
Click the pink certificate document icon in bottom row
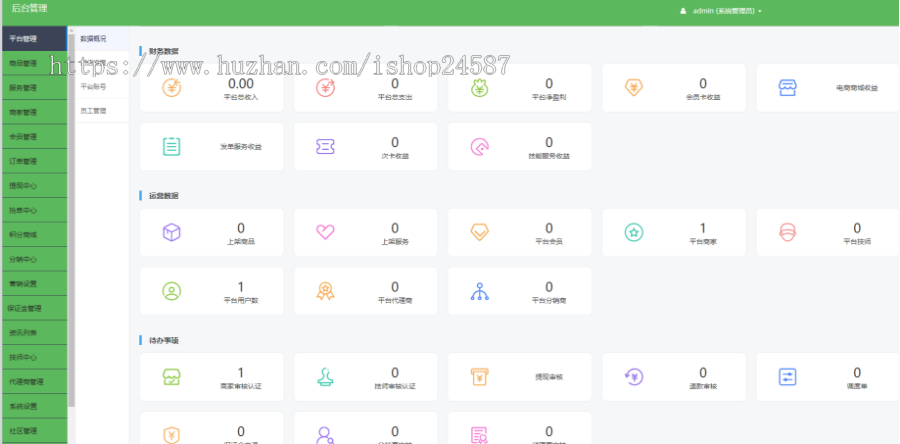[479, 435]
